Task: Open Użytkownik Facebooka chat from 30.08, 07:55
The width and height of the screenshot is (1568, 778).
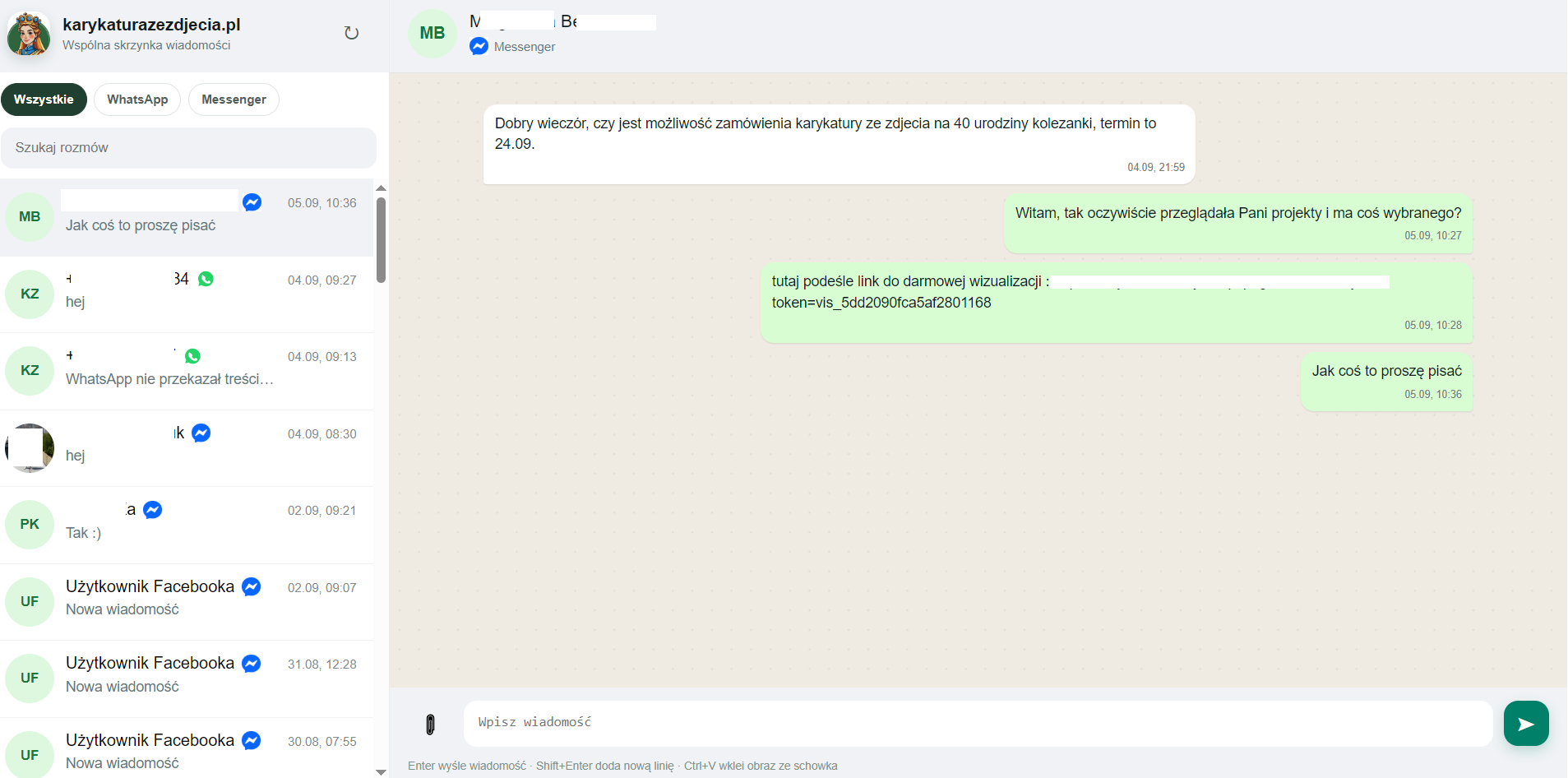Action: [x=187, y=748]
